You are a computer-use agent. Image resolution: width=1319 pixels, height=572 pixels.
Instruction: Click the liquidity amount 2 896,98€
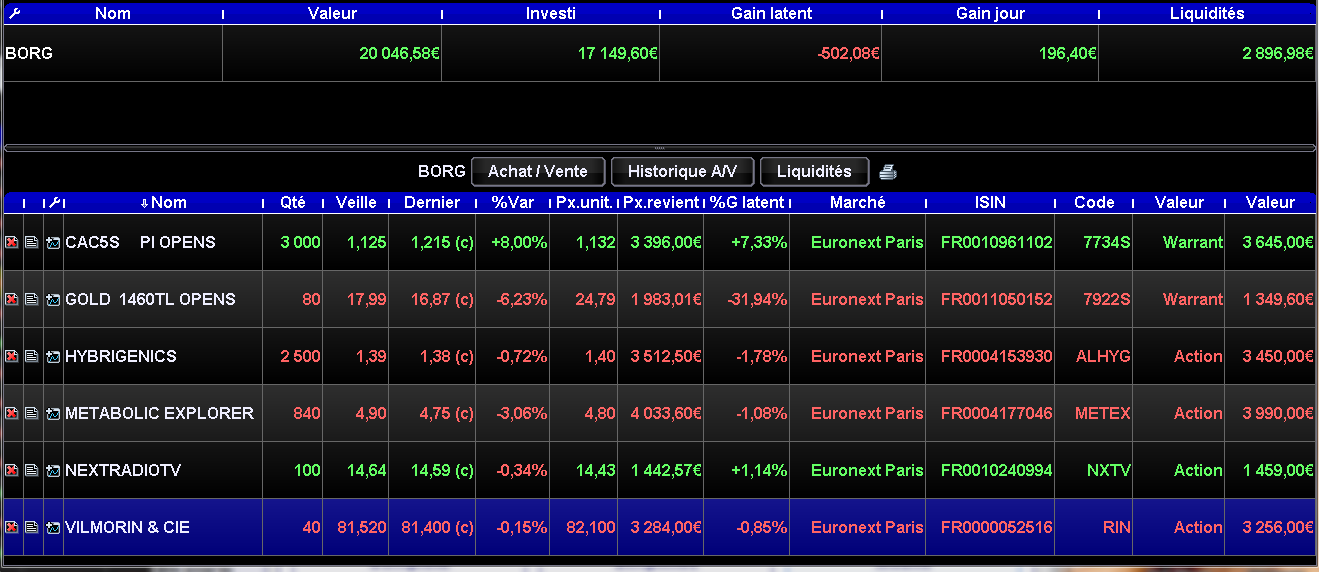[1278, 53]
